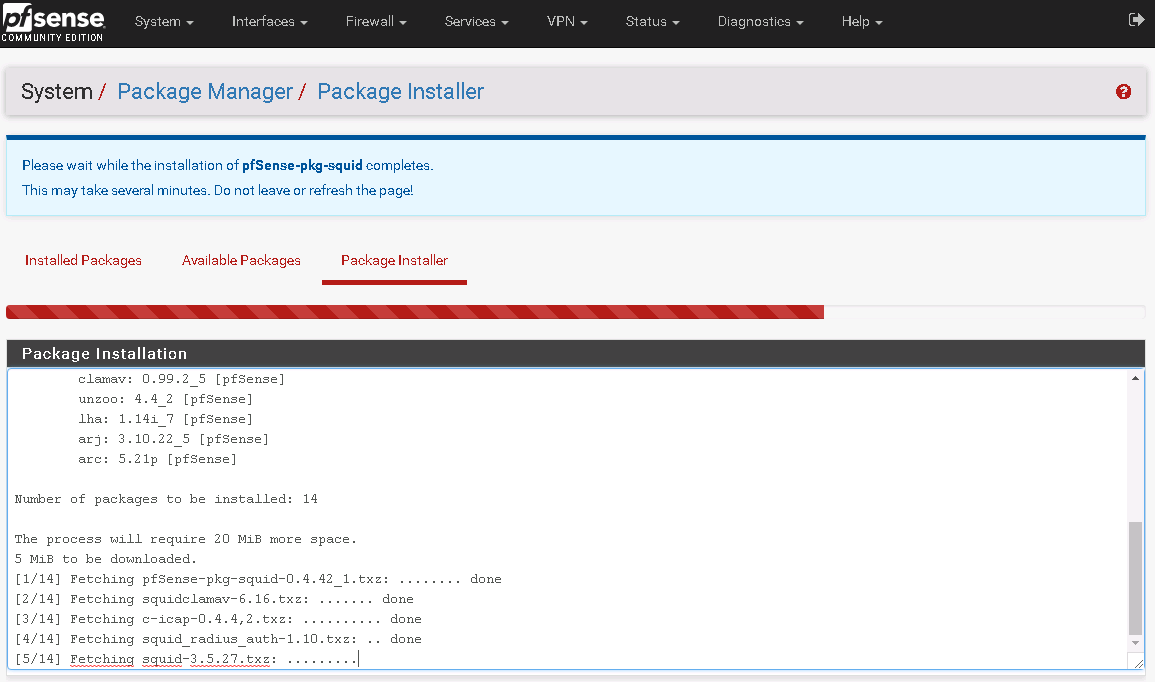This screenshot has width=1155, height=682.
Task: Click the log scrollbar up arrow
Action: (x=1135, y=378)
